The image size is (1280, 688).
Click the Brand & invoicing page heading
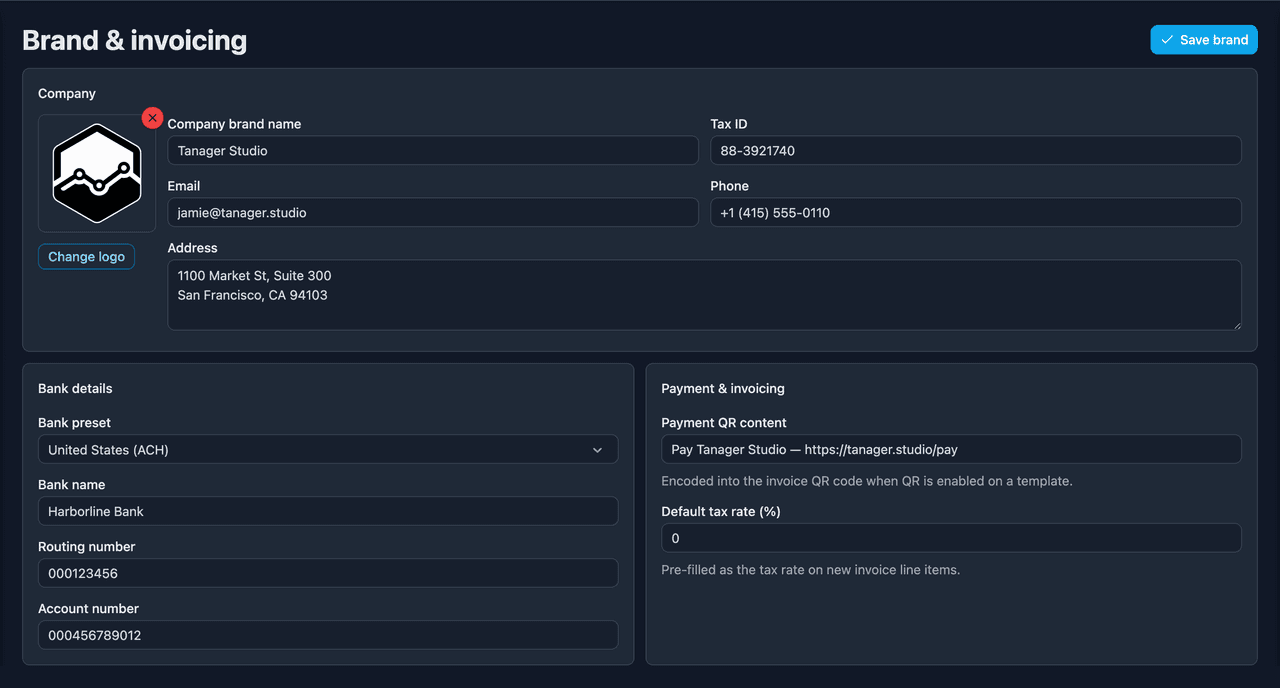[135, 40]
